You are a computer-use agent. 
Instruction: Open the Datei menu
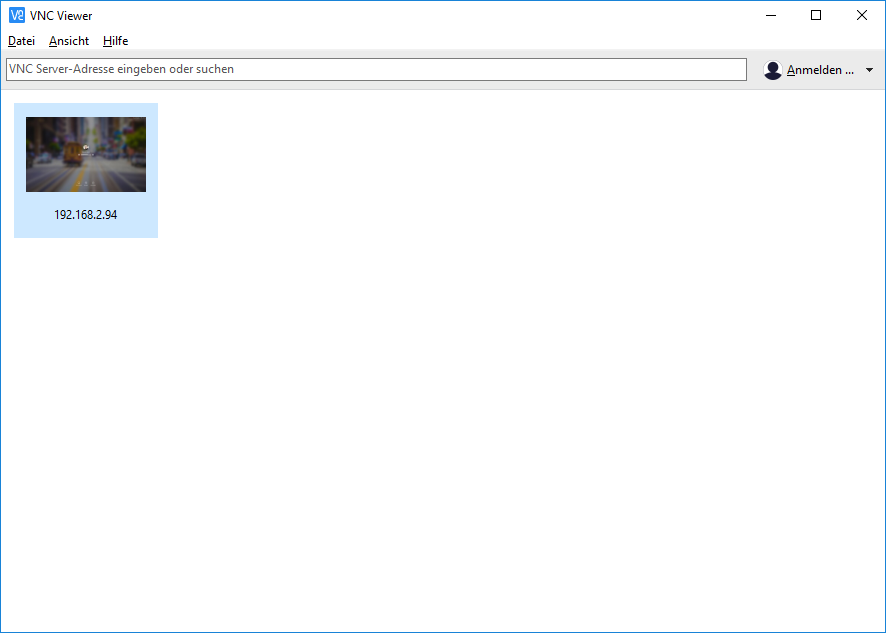(x=21, y=41)
